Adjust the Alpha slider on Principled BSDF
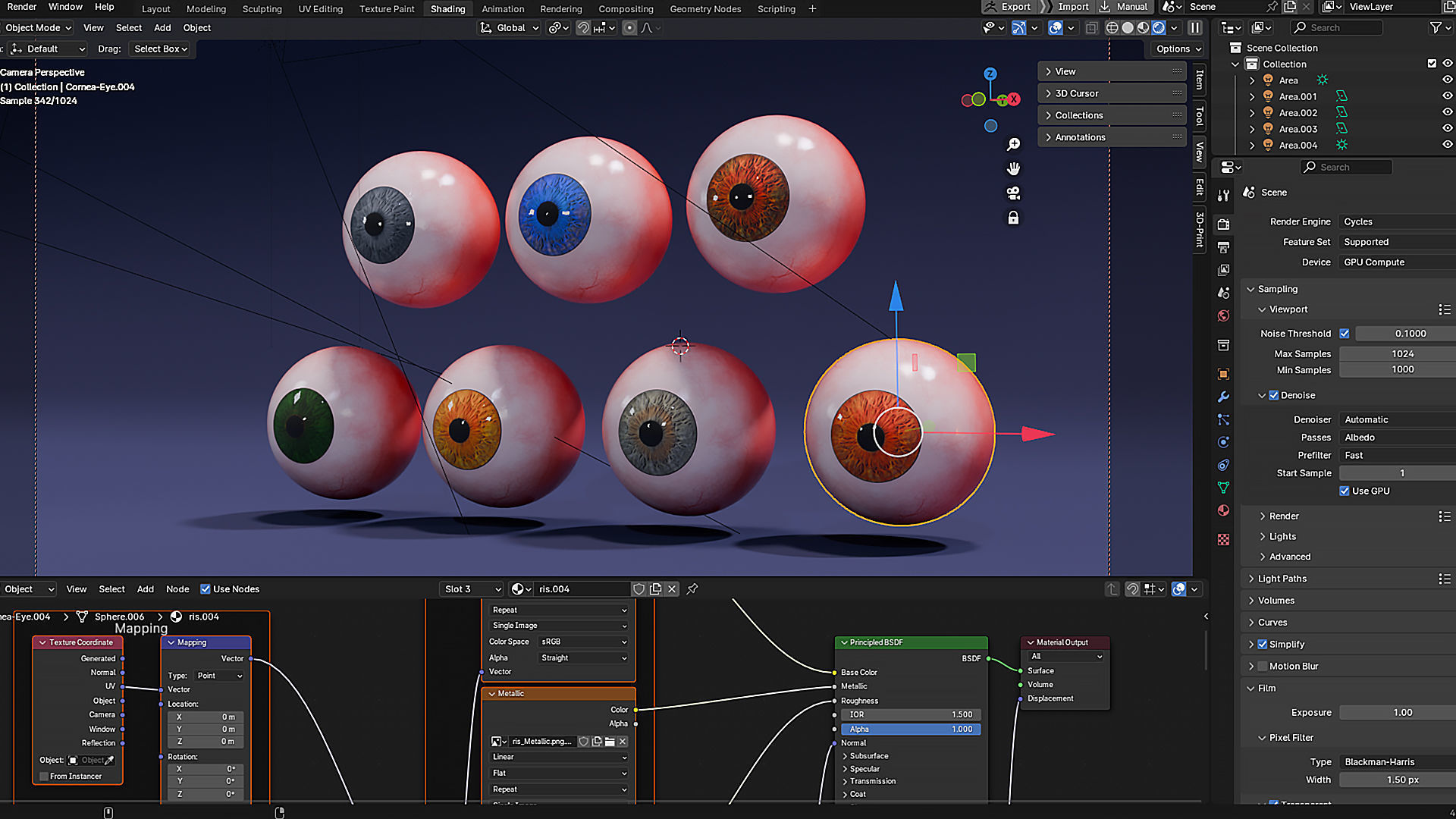The height and width of the screenshot is (819, 1456). 911,730
